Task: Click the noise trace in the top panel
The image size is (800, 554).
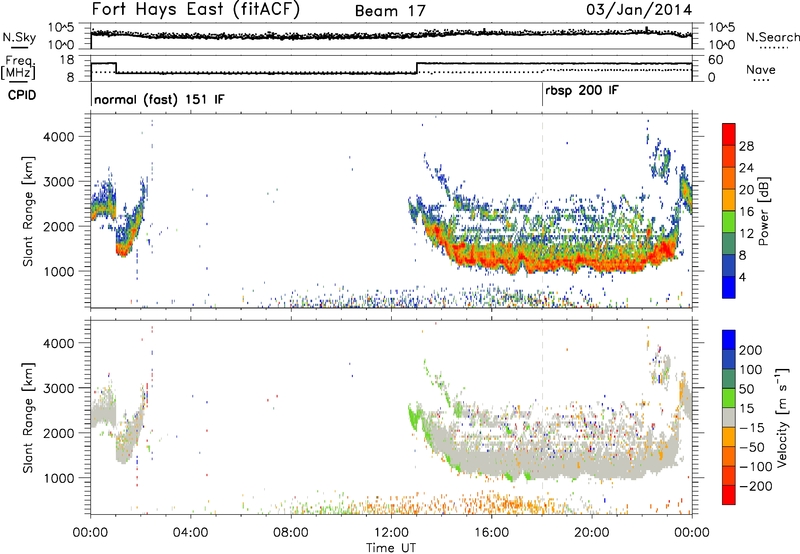Action: 391,35
